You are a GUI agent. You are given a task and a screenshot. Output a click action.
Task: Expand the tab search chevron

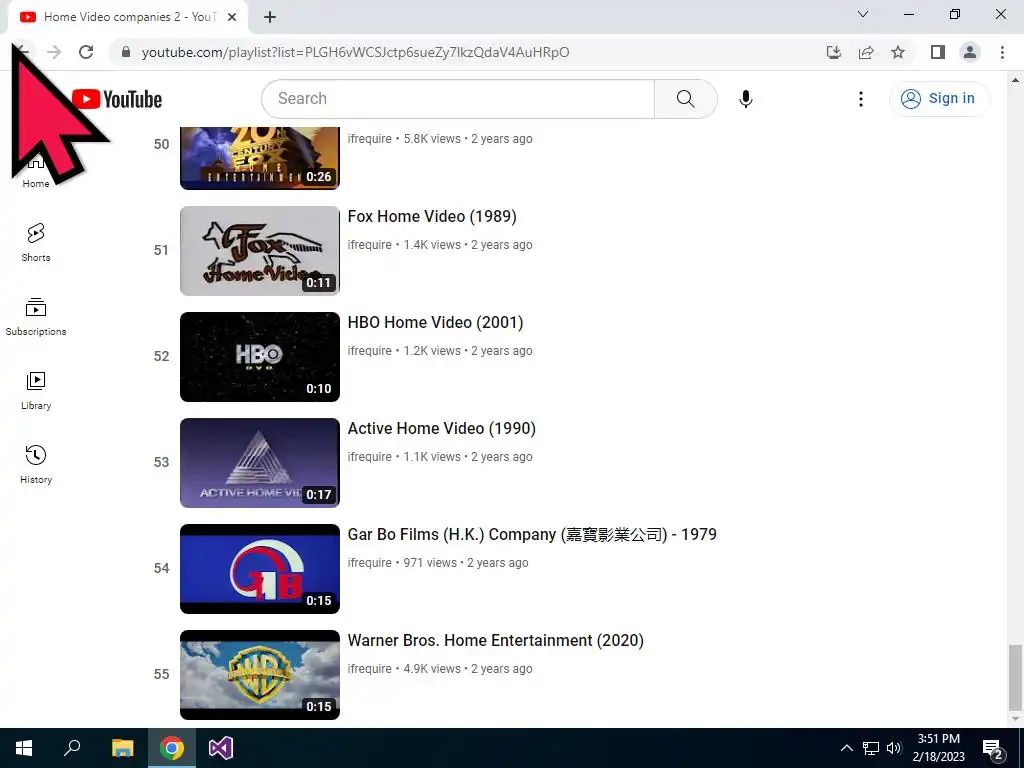[863, 14]
